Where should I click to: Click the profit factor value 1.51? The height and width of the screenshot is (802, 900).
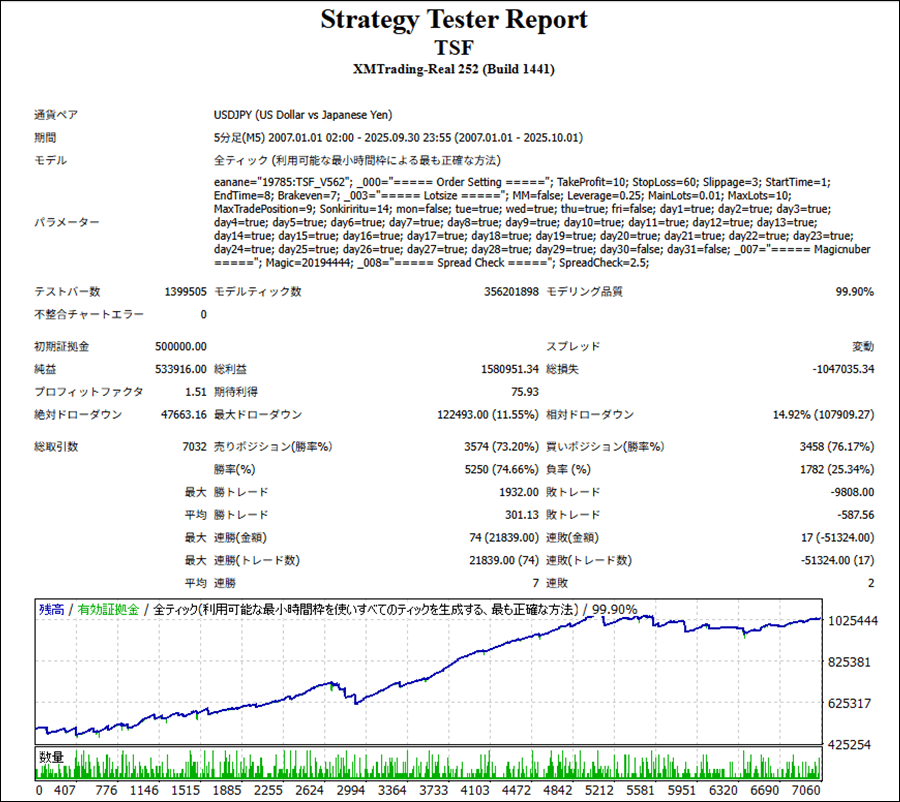pos(194,392)
